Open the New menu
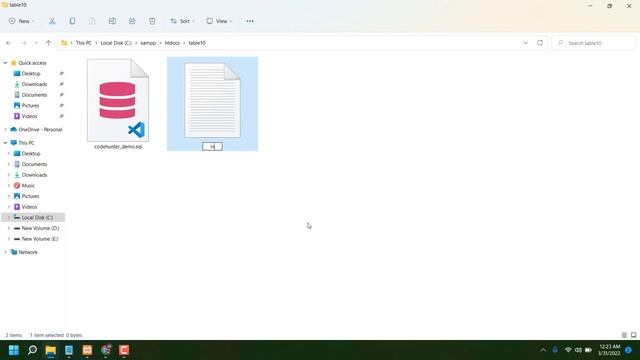Image resolution: width=640 pixels, height=360 pixels. click(21, 21)
